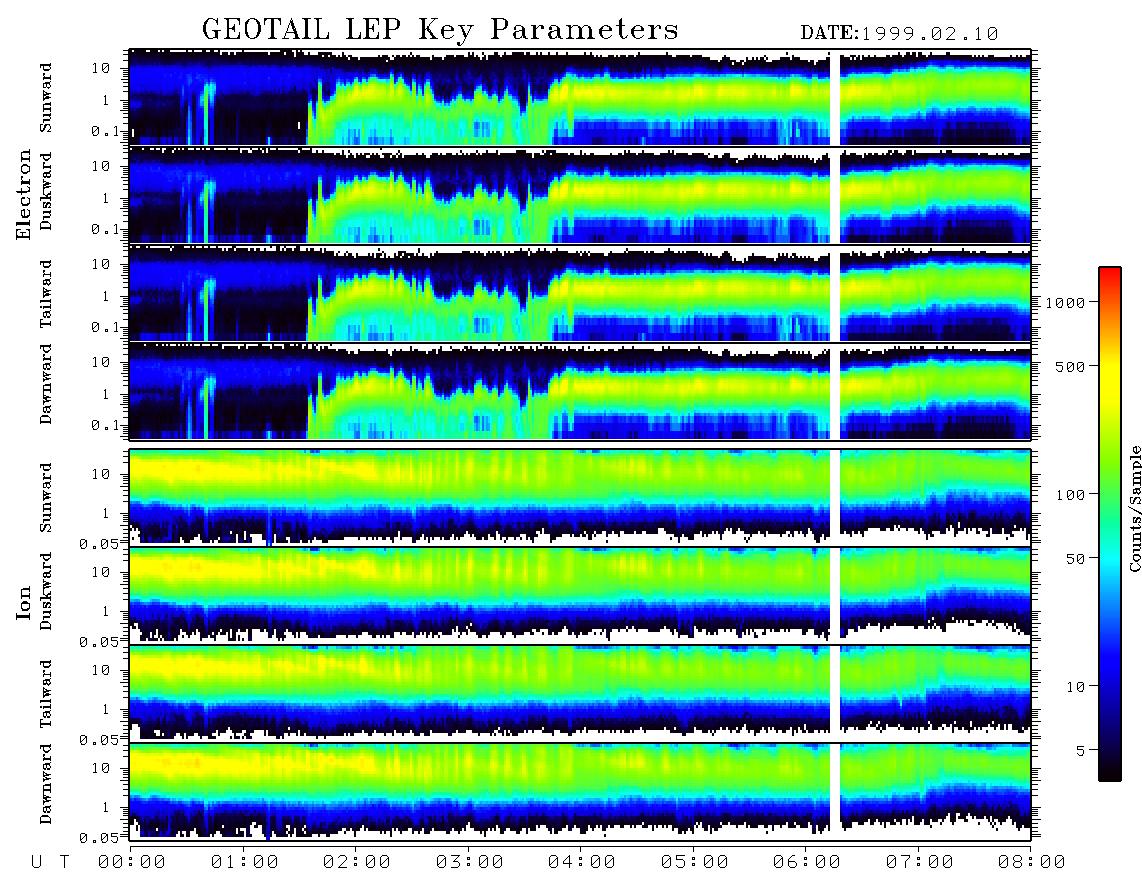Viewport: 1142px width, 880px height.
Task: Click the 05:00 time axis label
Action: coord(694,863)
